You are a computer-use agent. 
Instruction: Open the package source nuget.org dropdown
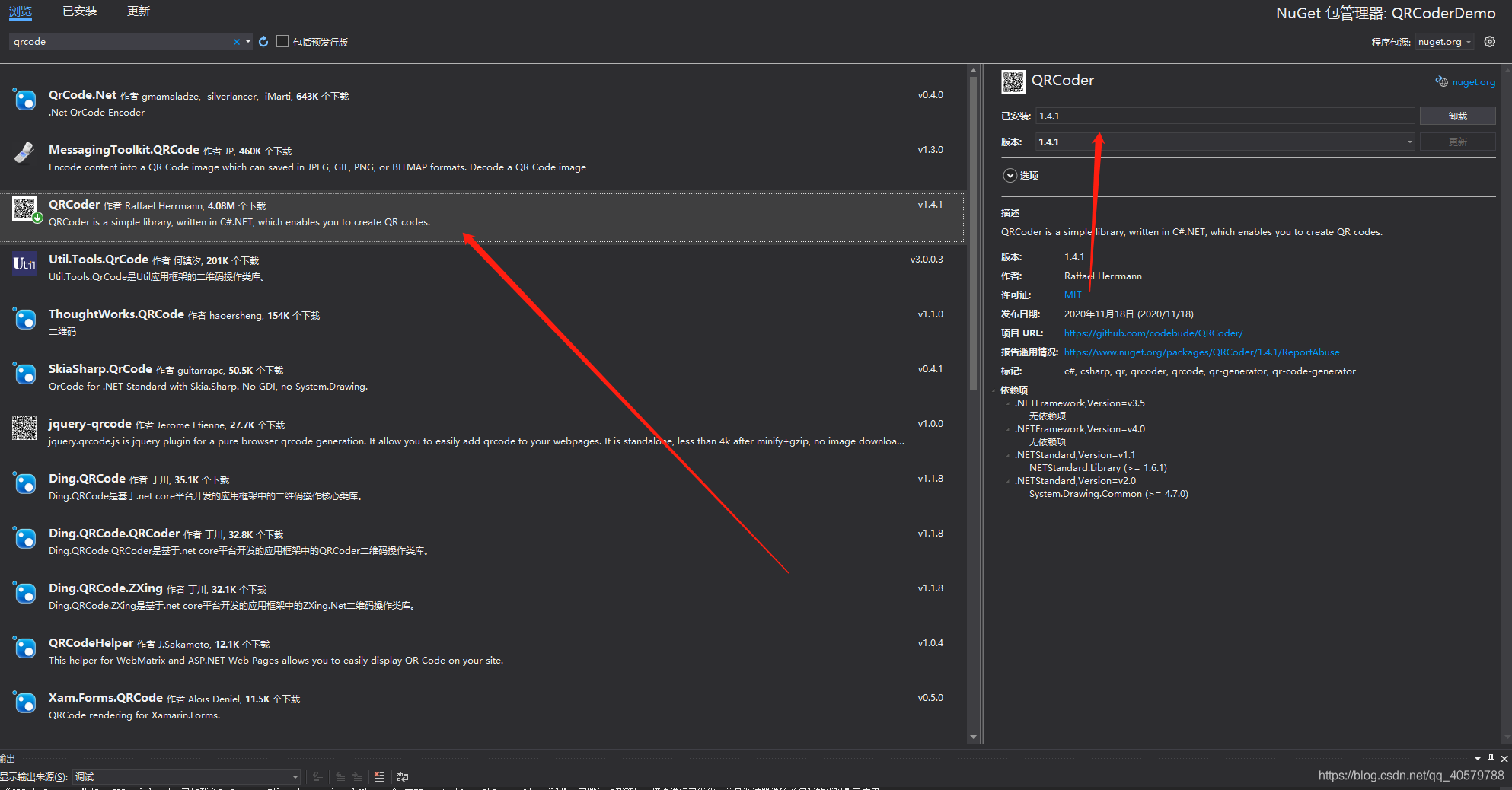tap(1444, 42)
